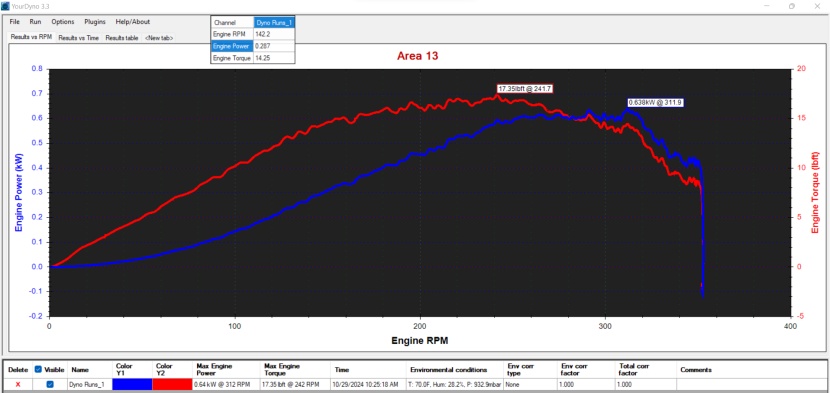The width and height of the screenshot is (830, 393).
Task: Delete Dyno Runs_1 using red X
Action: click(x=18, y=385)
